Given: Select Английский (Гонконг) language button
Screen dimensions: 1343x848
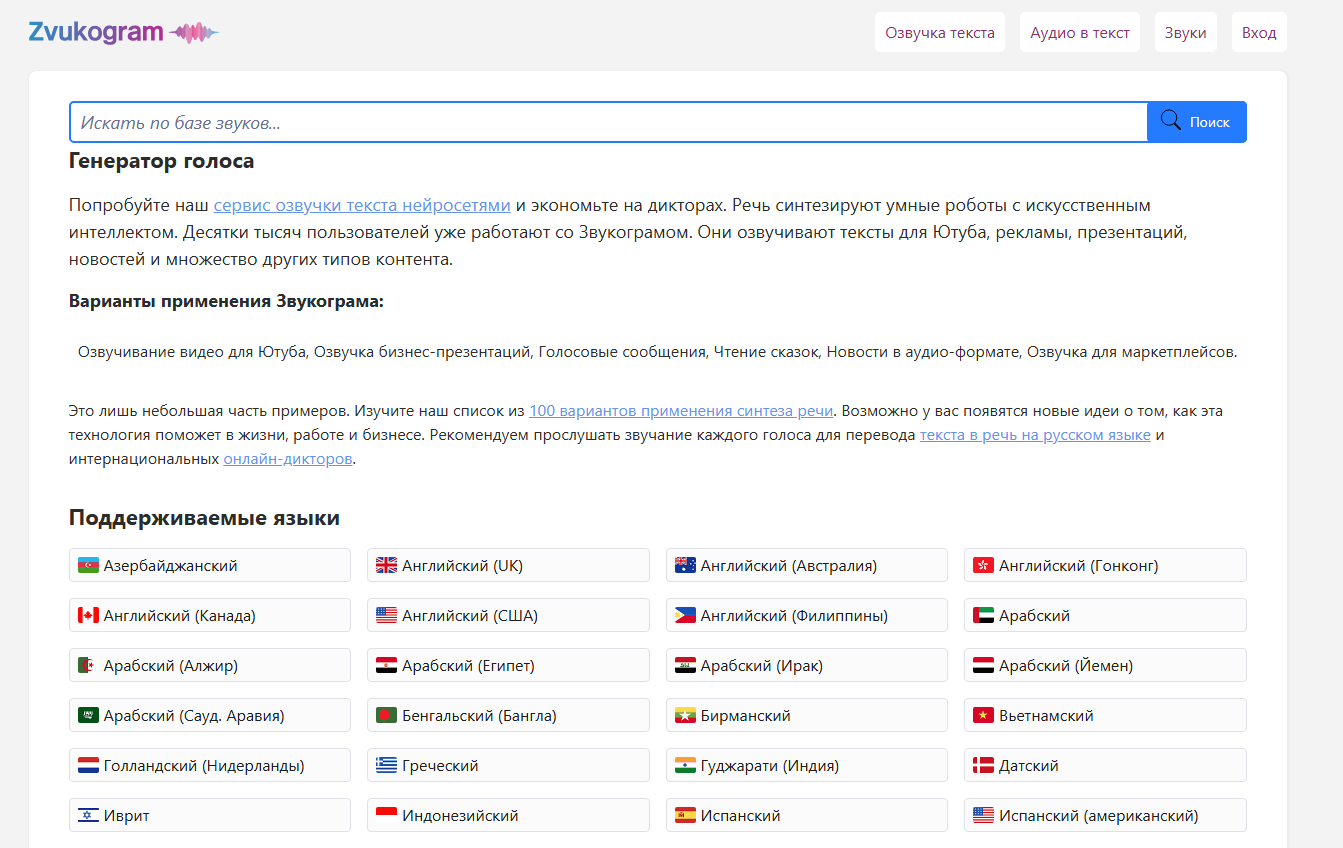Looking at the screenshot, I should pos(1104,565).
